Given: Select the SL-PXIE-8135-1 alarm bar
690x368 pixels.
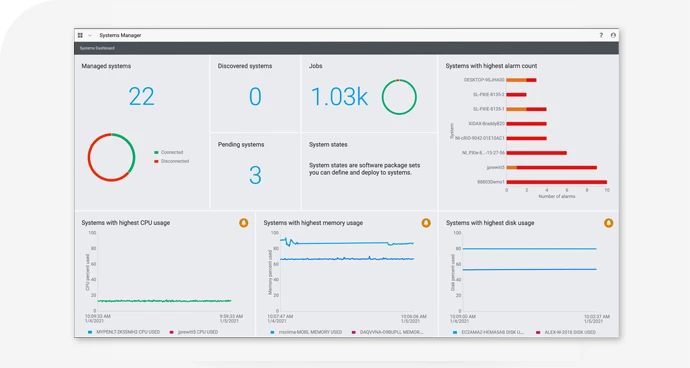Looking at the screenshot, I should click(x=526, y=109).
